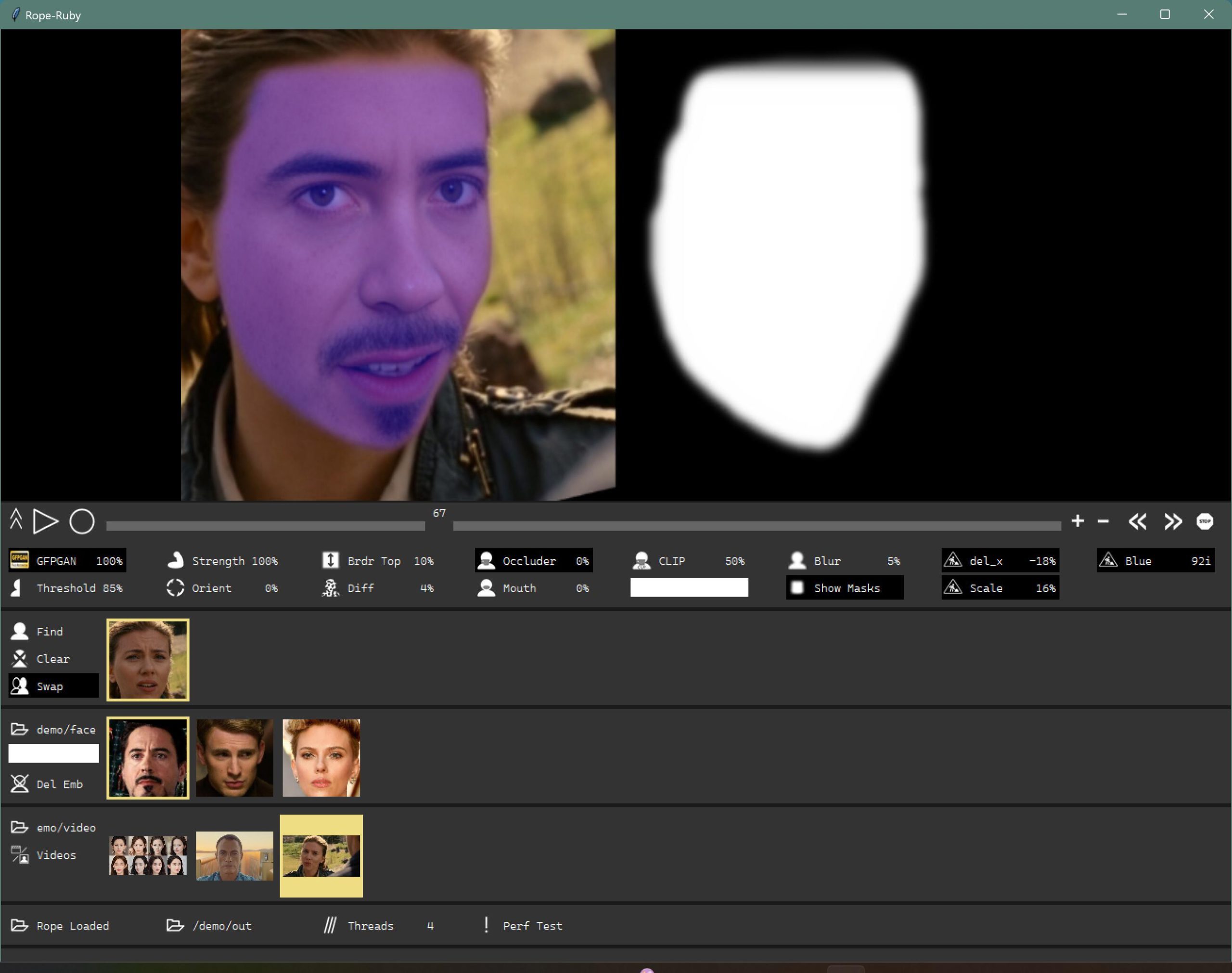
Task: Click the plus marker icon
Action: click(1077, 521)
